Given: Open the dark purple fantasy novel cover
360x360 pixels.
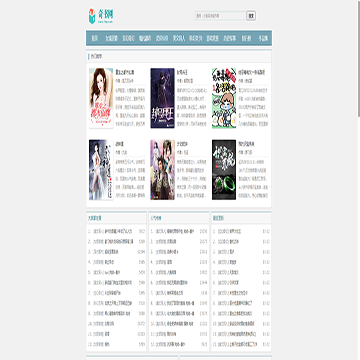Looking at the screenshot, I should tap(162, 98).
